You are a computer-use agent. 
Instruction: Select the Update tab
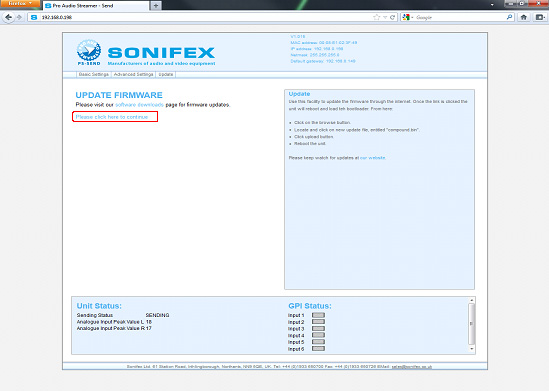click(x=166, y=75)
